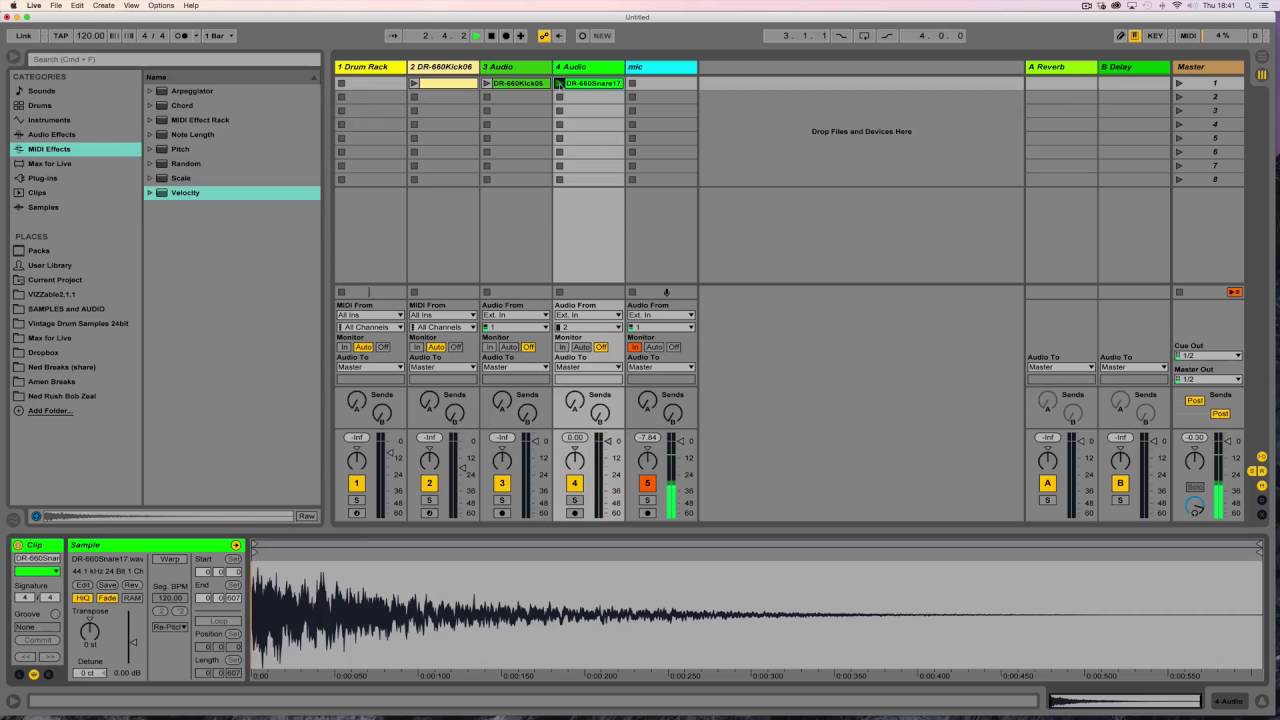The width and height of the screenshot is (1280, 720).
Task: Toggle Track Activator 1 for Drum Rack
Action: [357, 483]
